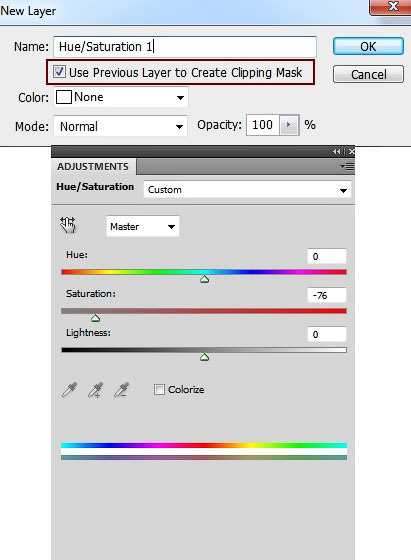Select the on-image adjustment hand tool

click(67, 225)
